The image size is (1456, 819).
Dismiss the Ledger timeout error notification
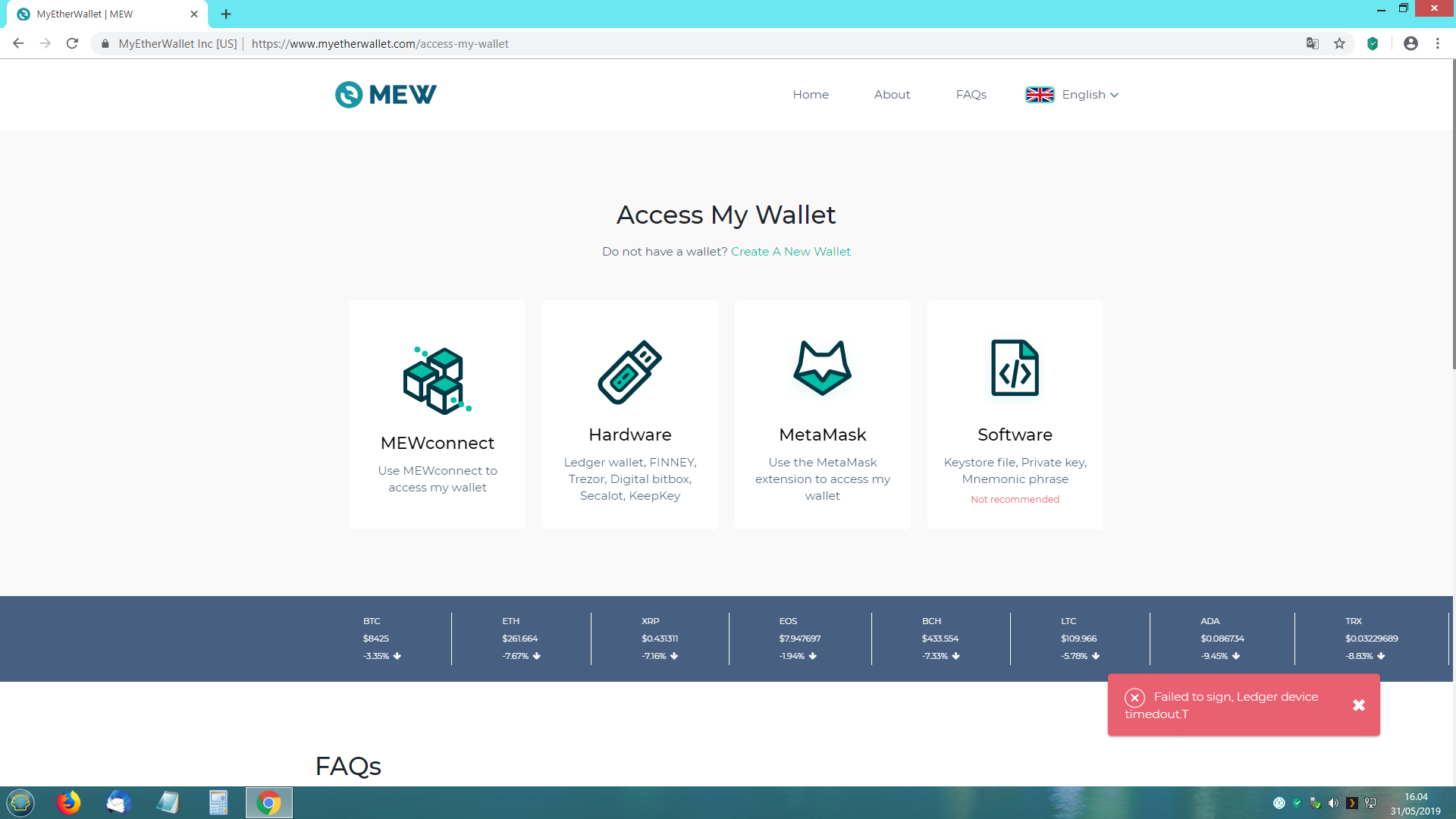(1359, 705)
